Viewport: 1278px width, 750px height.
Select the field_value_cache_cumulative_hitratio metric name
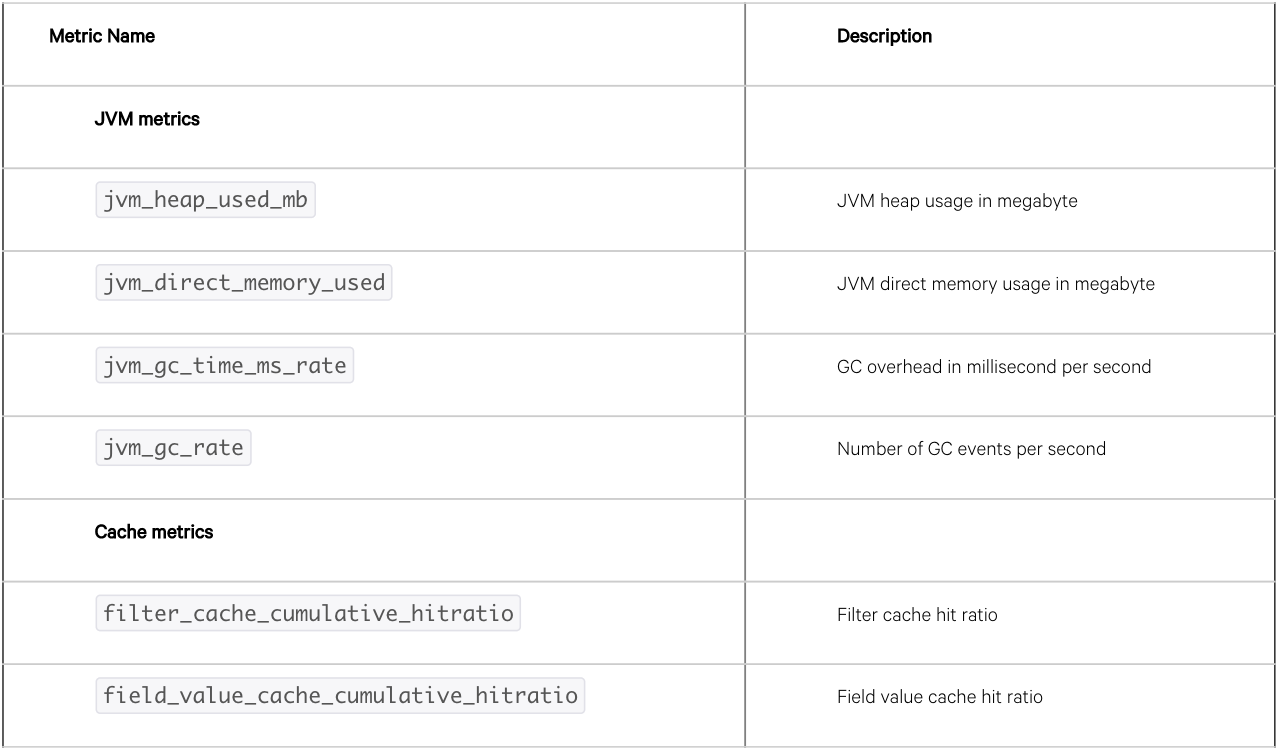(340, 695)
